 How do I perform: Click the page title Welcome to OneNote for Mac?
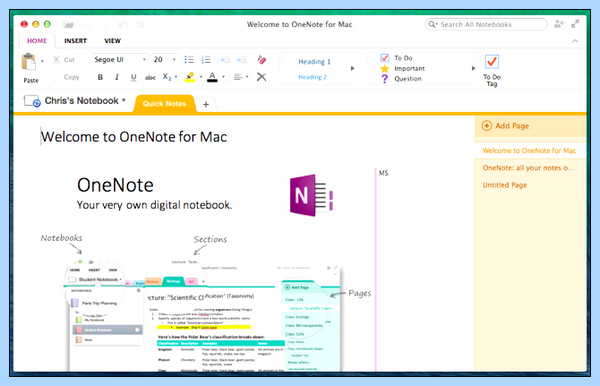(x=134, y=137)
